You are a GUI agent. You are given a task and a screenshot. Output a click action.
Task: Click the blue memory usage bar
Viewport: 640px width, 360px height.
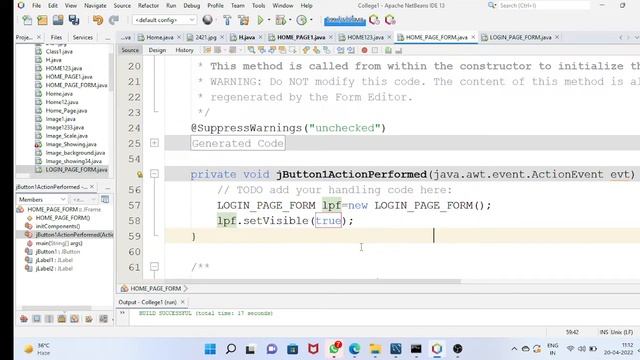344,20
